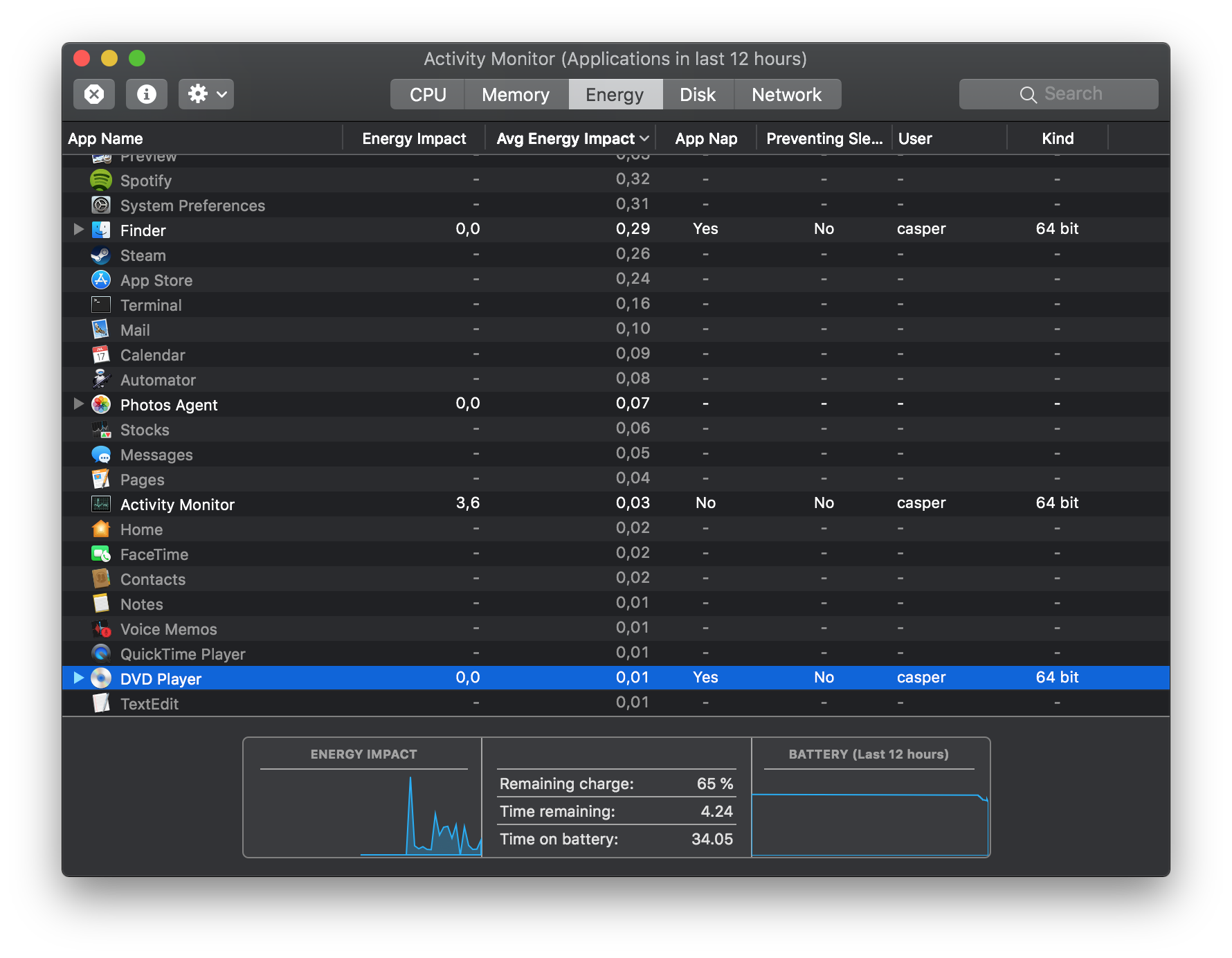Image resolution: width=1232 pixels, height=958 pixels.
Task: Select the Messages row name
Action: (x=156, y=455)
